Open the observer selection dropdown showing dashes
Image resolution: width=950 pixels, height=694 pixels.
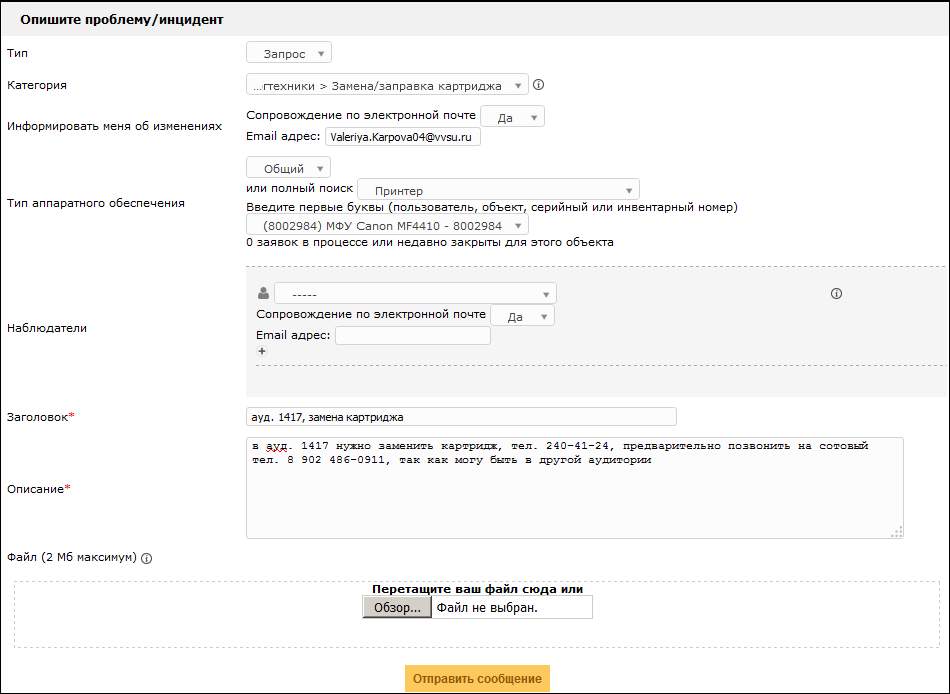tap(415, 294)
